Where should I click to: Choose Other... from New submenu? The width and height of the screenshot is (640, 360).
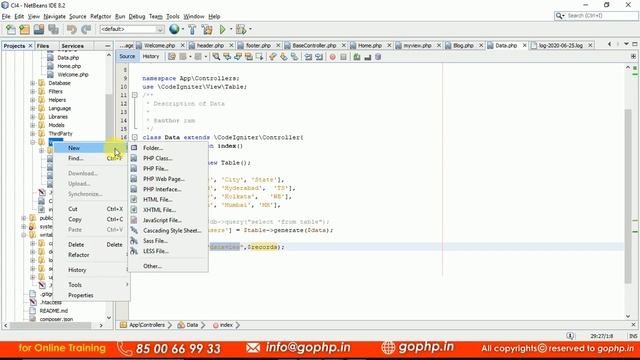(168, 266)
